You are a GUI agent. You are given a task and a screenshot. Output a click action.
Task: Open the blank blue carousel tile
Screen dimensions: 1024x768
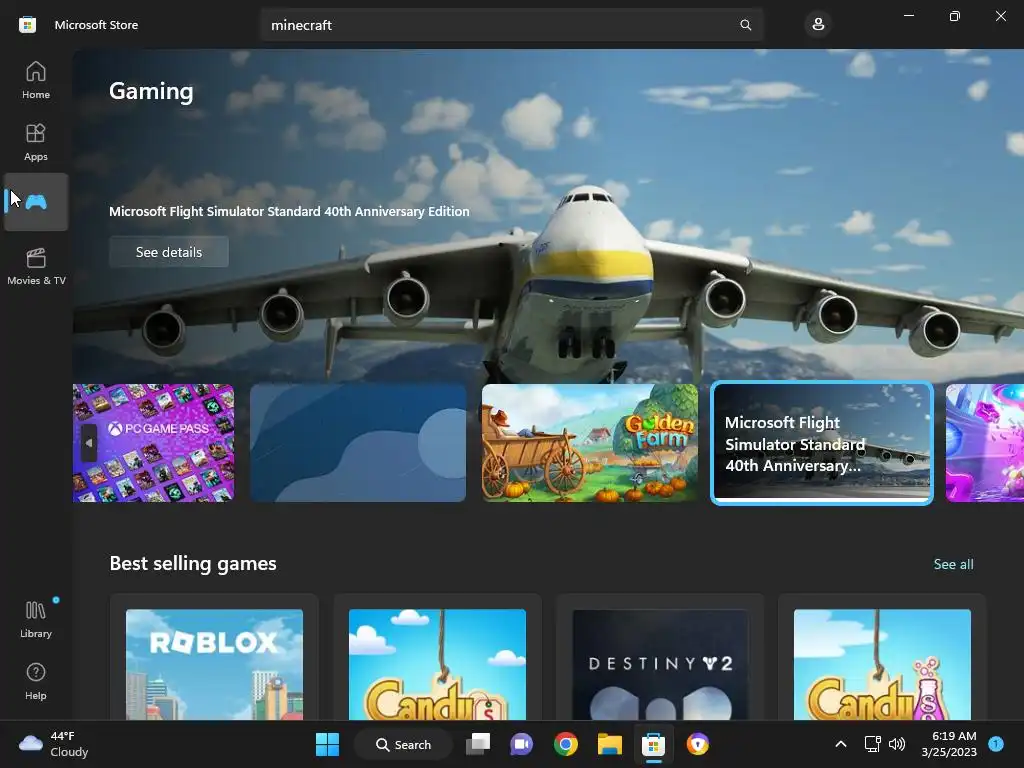(358, 443)
